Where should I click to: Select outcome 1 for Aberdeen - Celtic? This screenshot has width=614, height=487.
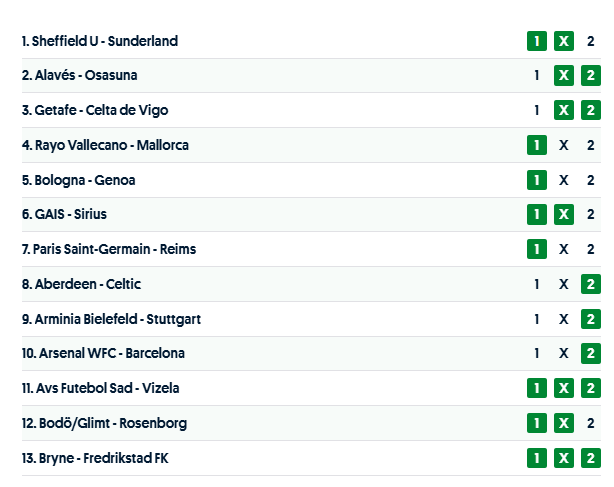(537, 284)
